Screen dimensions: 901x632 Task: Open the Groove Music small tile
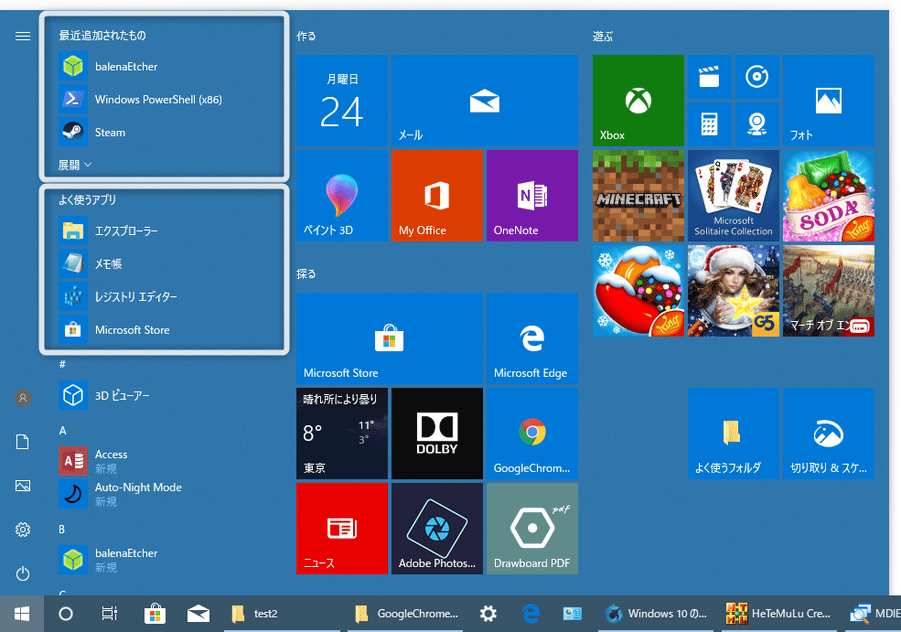click(x=757, y=76)
